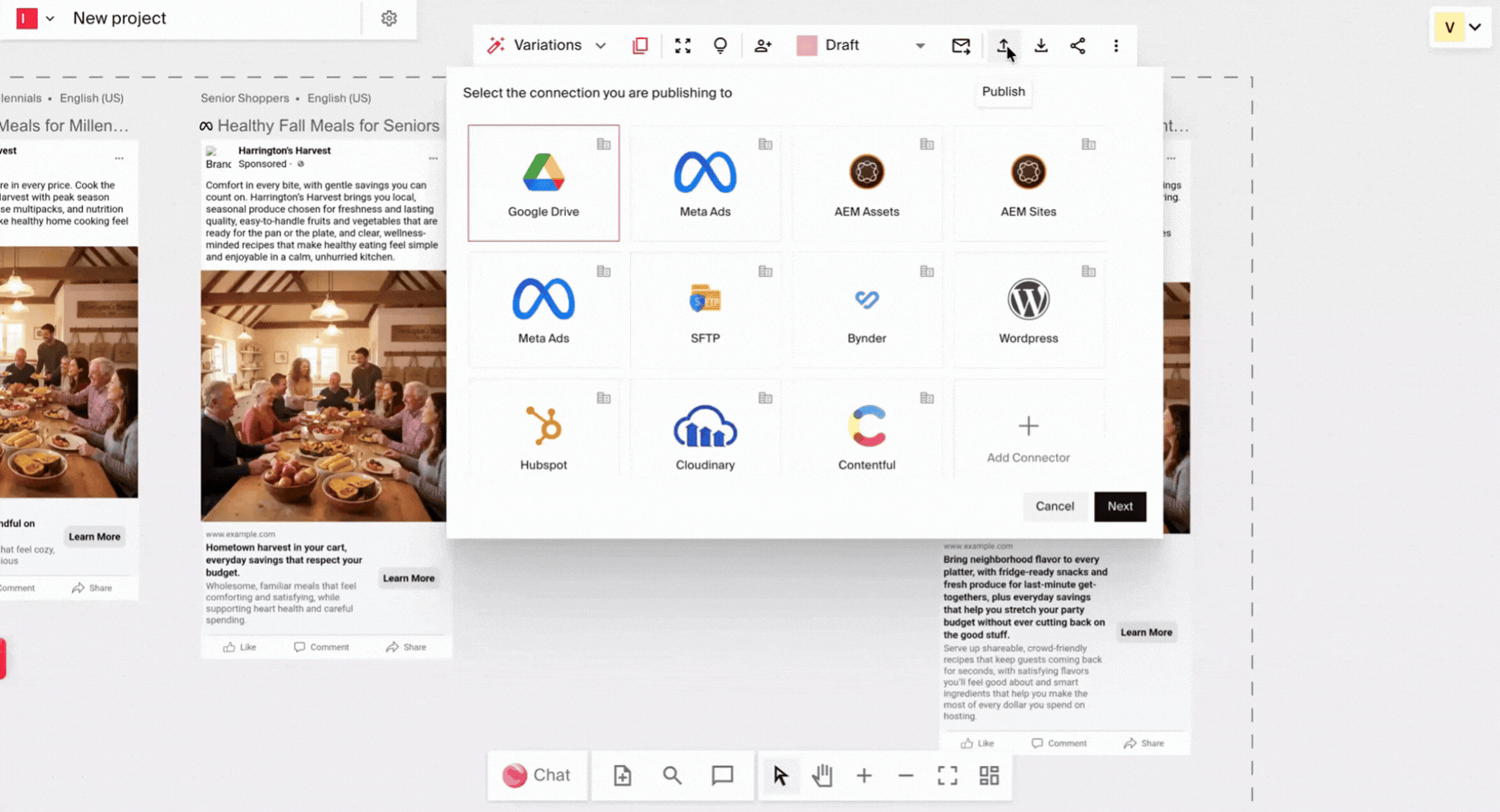Select the Google Drive connector
Viewport: 1500px width, 812px height.
(543, 183)
